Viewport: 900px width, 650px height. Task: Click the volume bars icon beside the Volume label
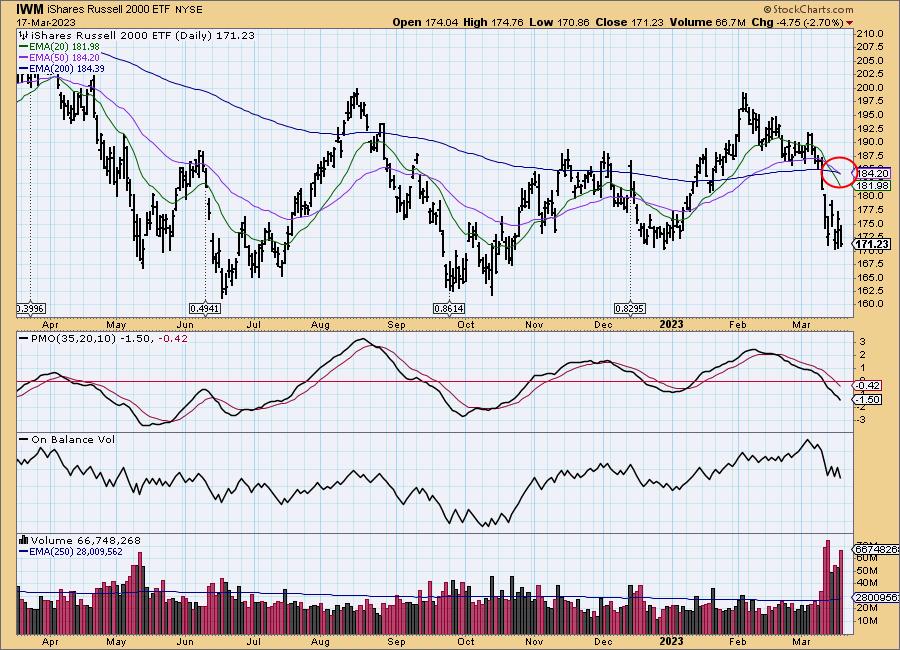(x=24, y=540)
